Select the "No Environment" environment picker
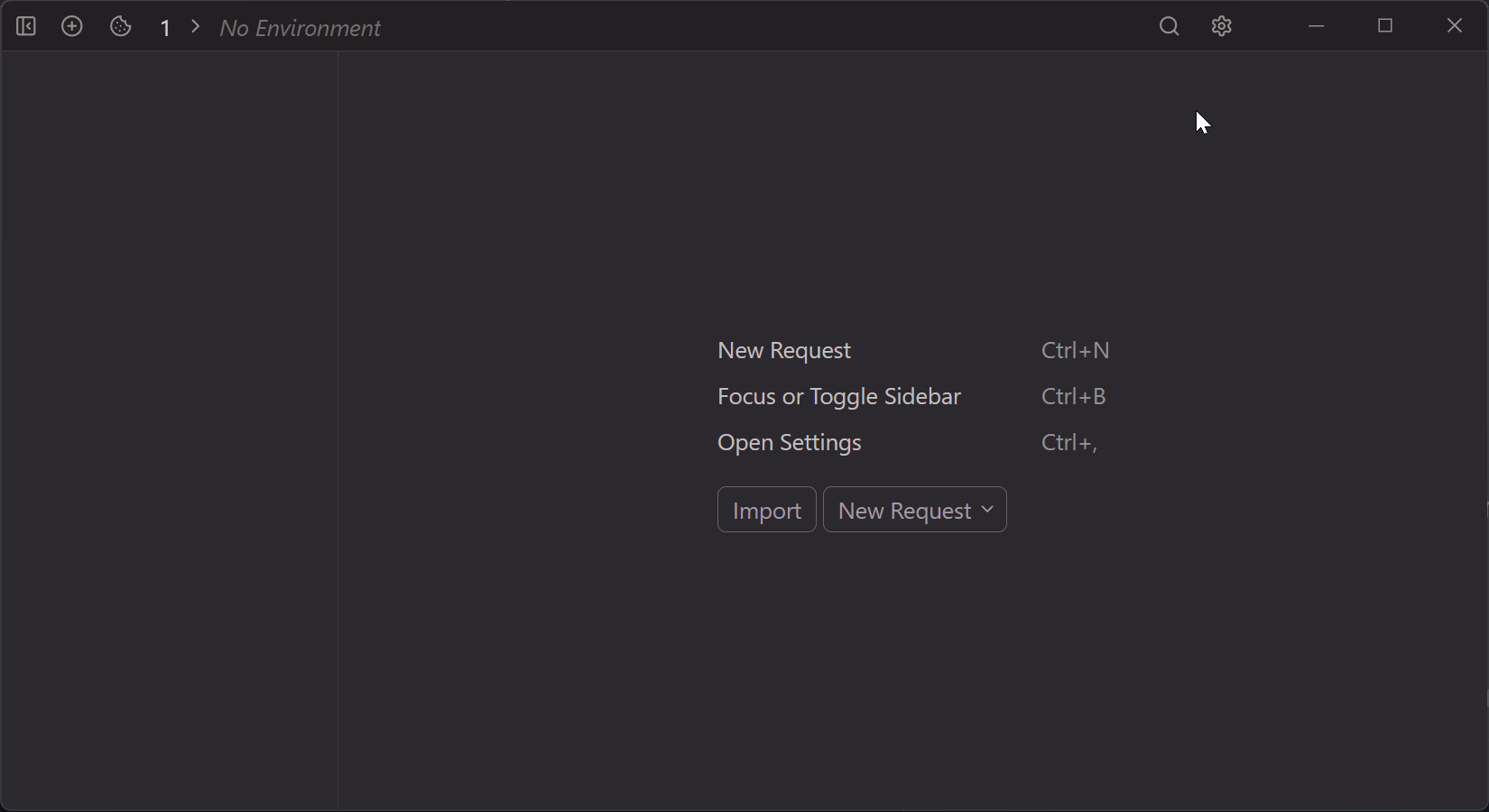This screenshot has height=812, width=1489. [300, 28]
